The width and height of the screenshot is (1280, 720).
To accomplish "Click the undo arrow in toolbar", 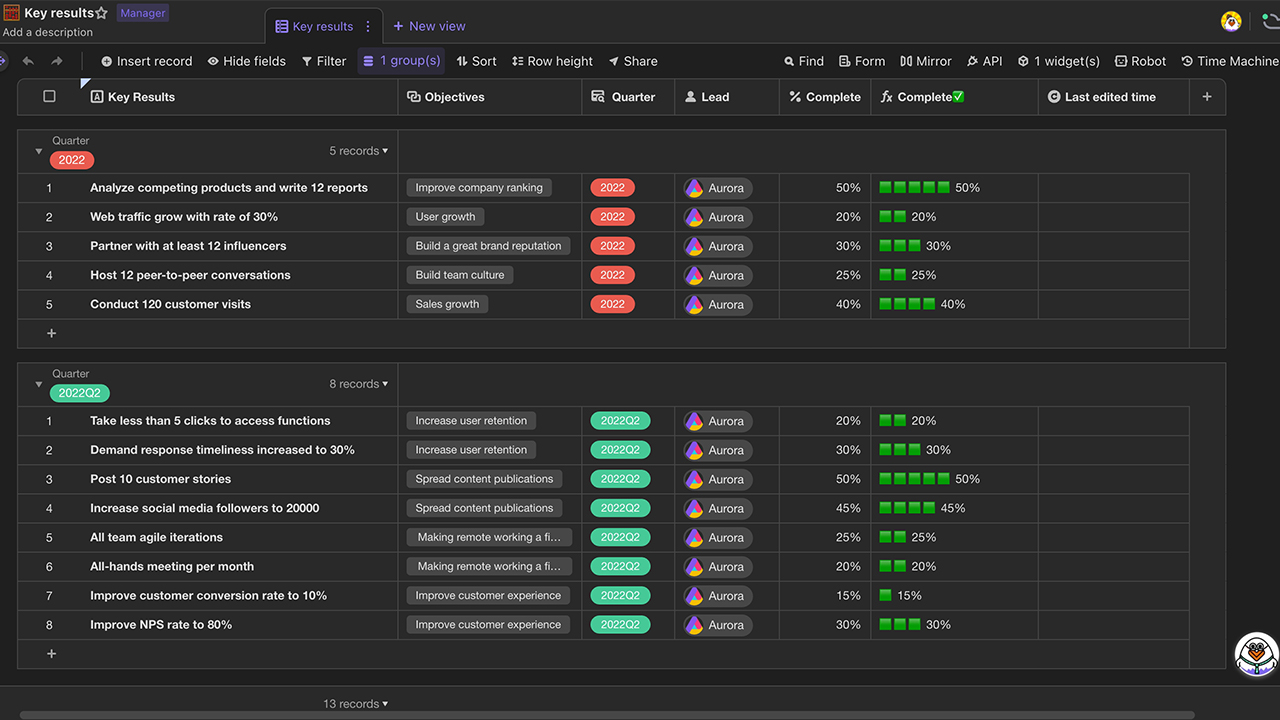I will 28,61.
